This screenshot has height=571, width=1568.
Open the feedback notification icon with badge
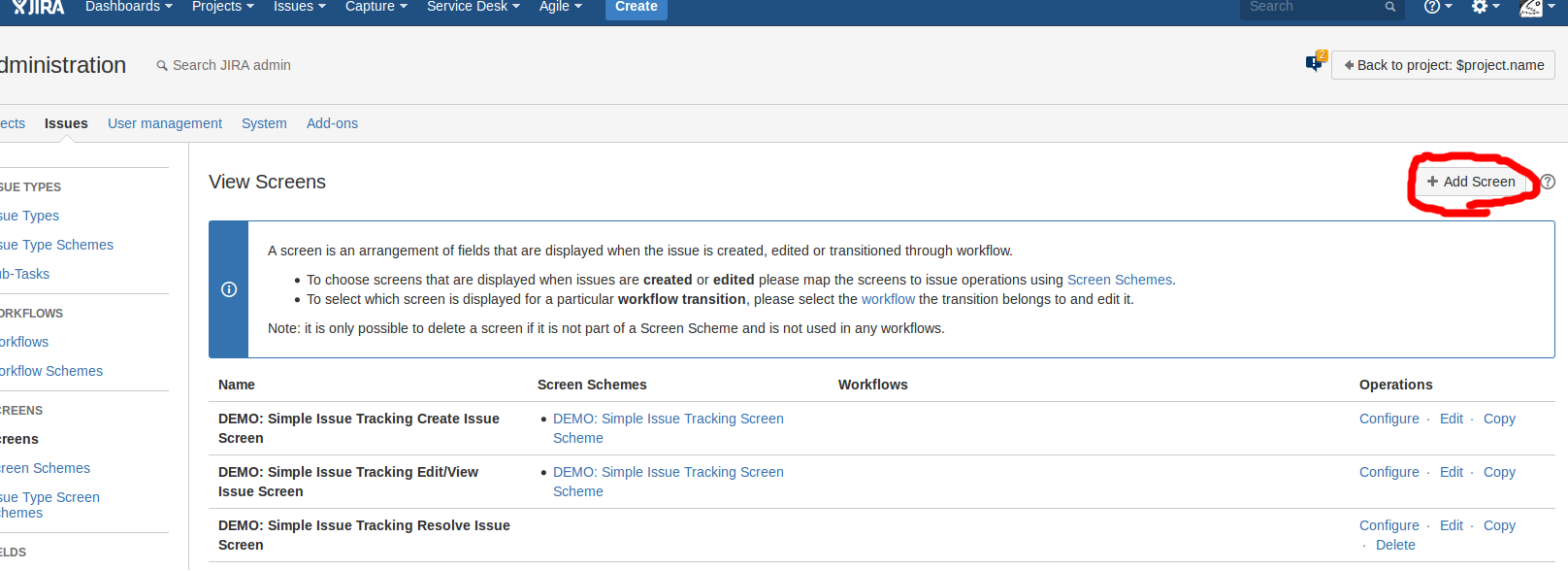click(x=1315, y=62)
